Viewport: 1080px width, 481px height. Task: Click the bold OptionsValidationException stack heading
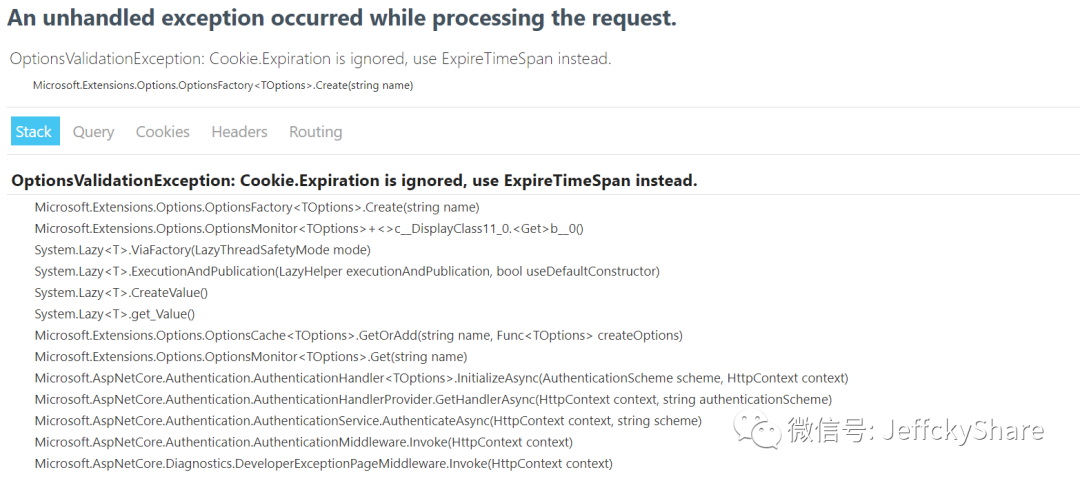coord(355,181)
